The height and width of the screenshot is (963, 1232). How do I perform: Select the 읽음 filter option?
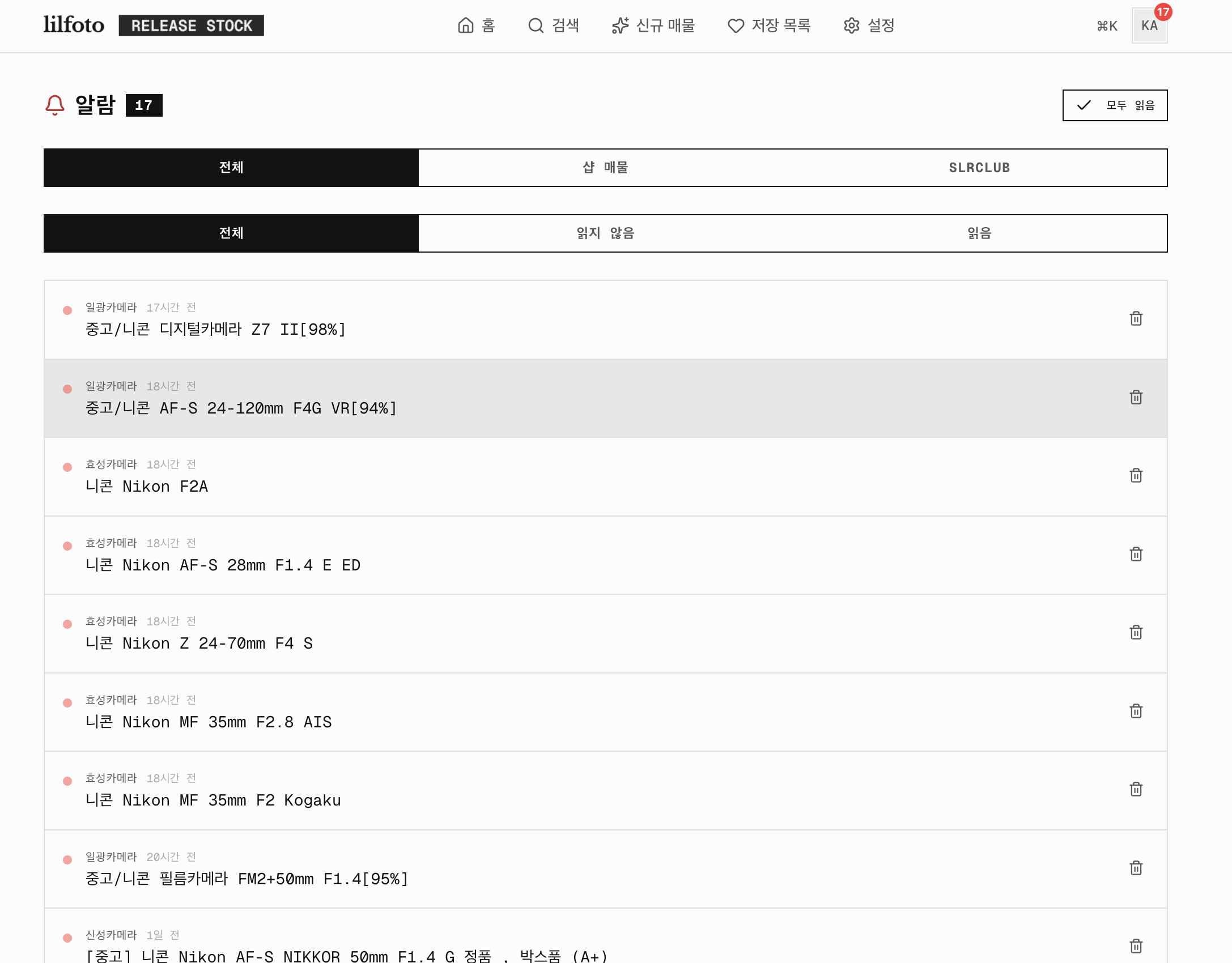tap(979, 233)
